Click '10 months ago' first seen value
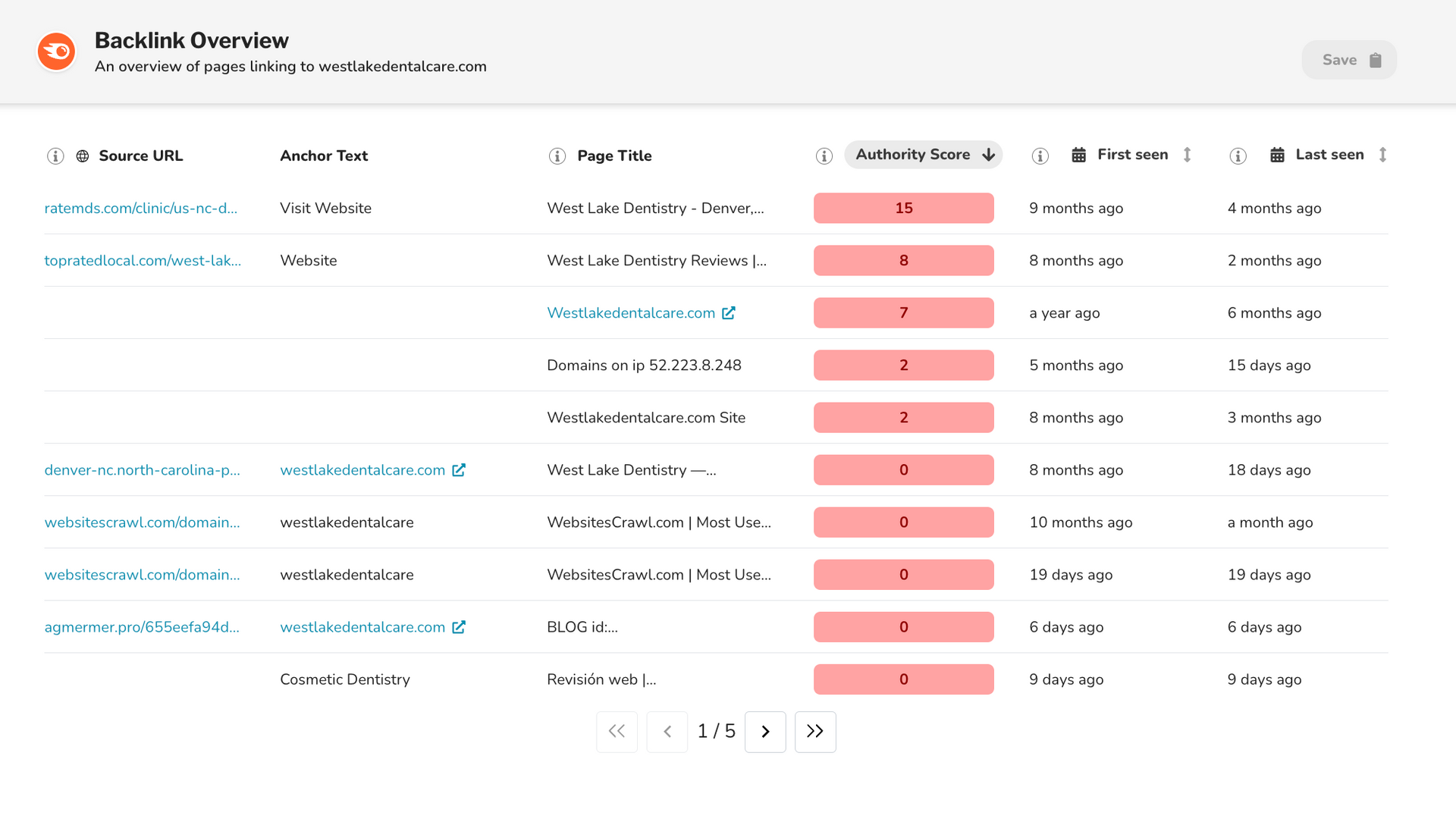 [1081, 522]
